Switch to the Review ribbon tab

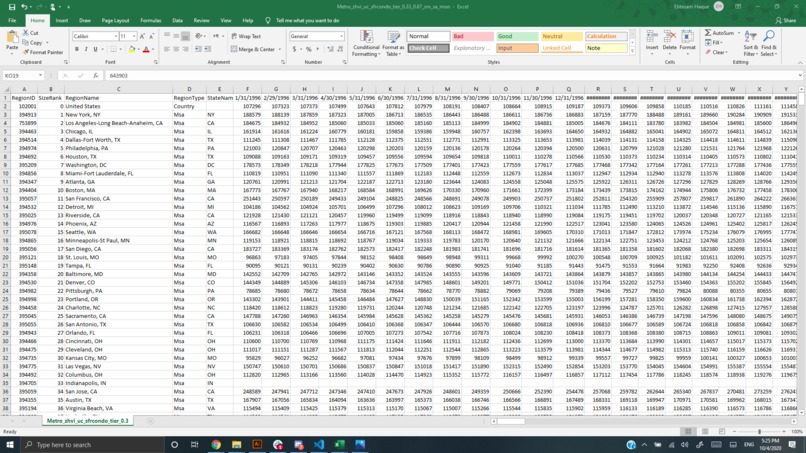[x=202, y=21]
